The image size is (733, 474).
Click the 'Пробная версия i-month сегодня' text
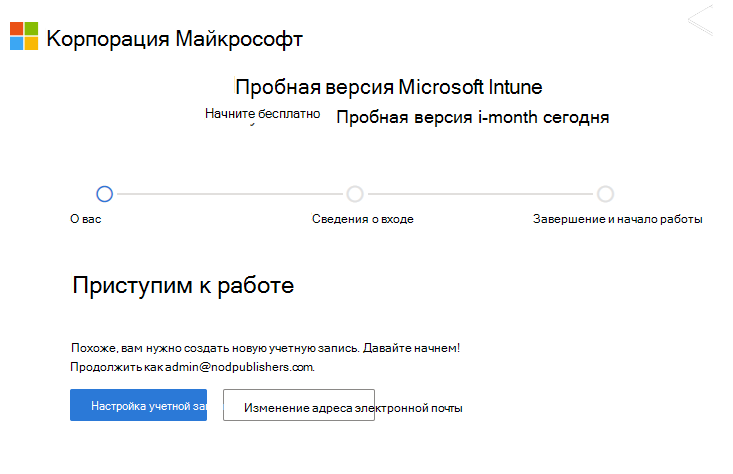click(x=473, y=117)
